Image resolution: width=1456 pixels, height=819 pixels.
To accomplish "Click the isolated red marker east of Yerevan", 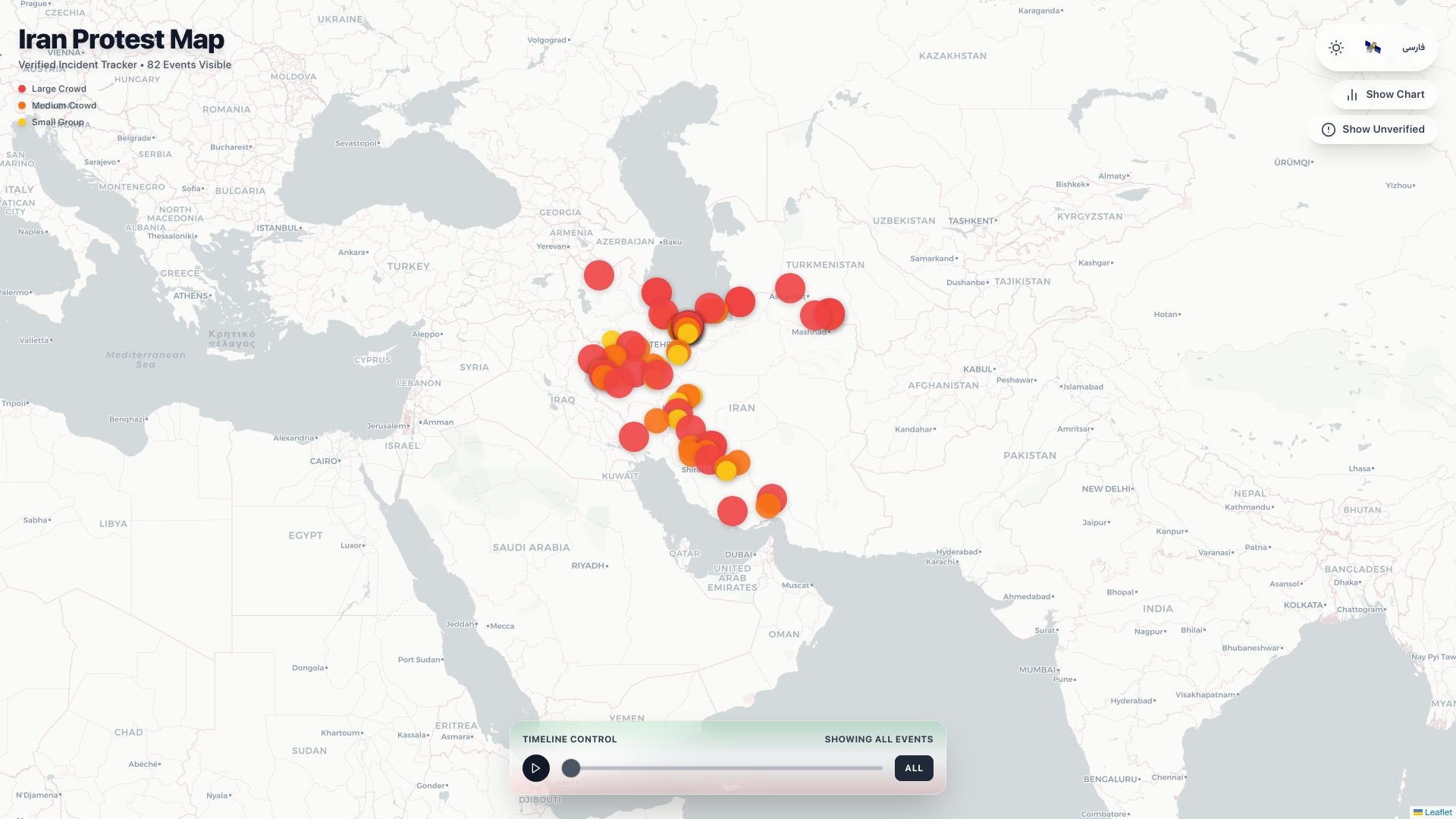I will [x=599, y=275].
